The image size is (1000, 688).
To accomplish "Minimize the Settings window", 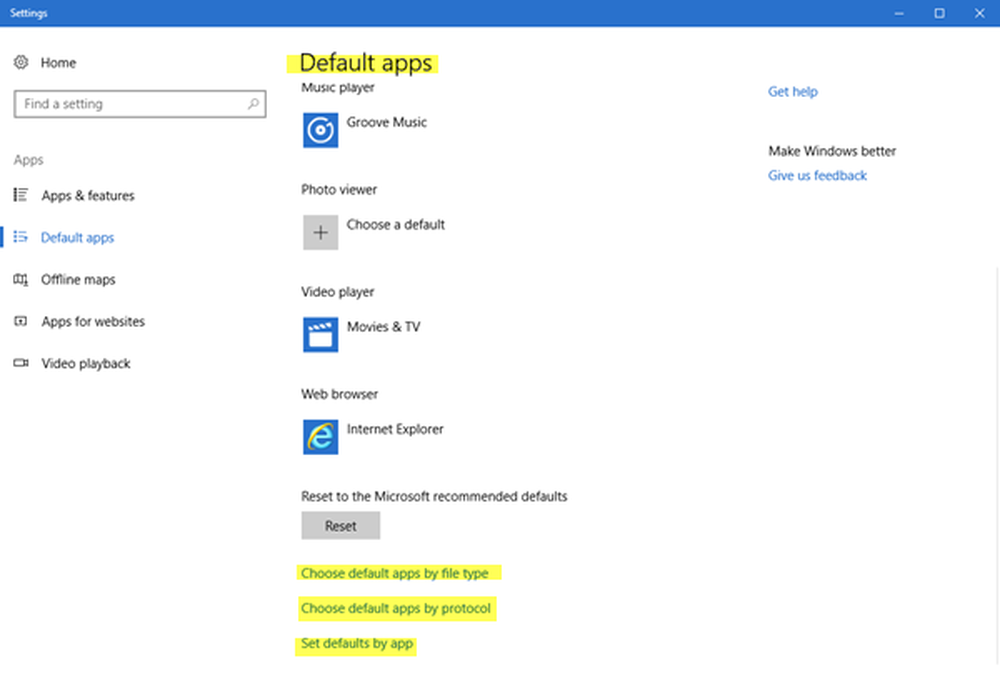I will (899, 13).
